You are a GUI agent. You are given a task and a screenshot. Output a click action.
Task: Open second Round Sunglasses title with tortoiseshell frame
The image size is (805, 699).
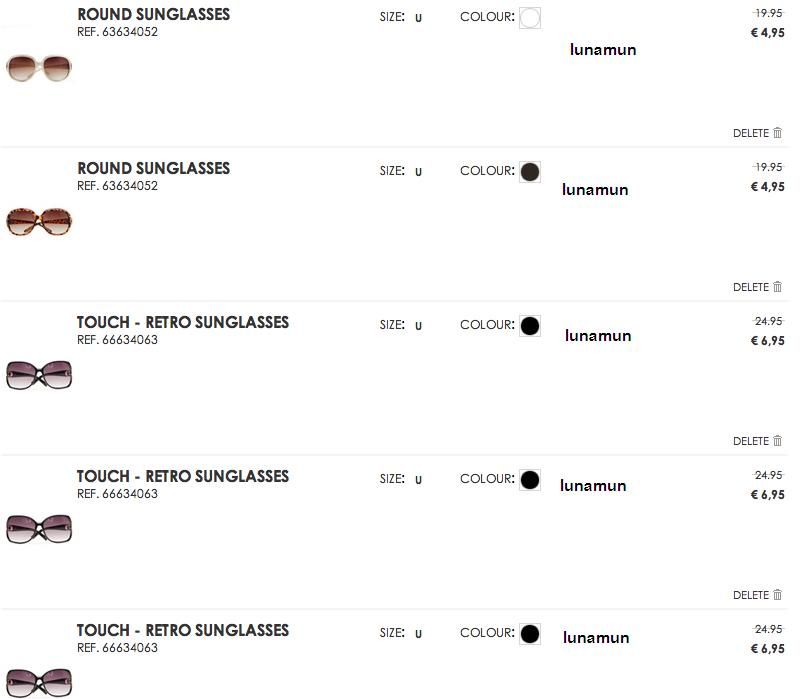point(153,169)
